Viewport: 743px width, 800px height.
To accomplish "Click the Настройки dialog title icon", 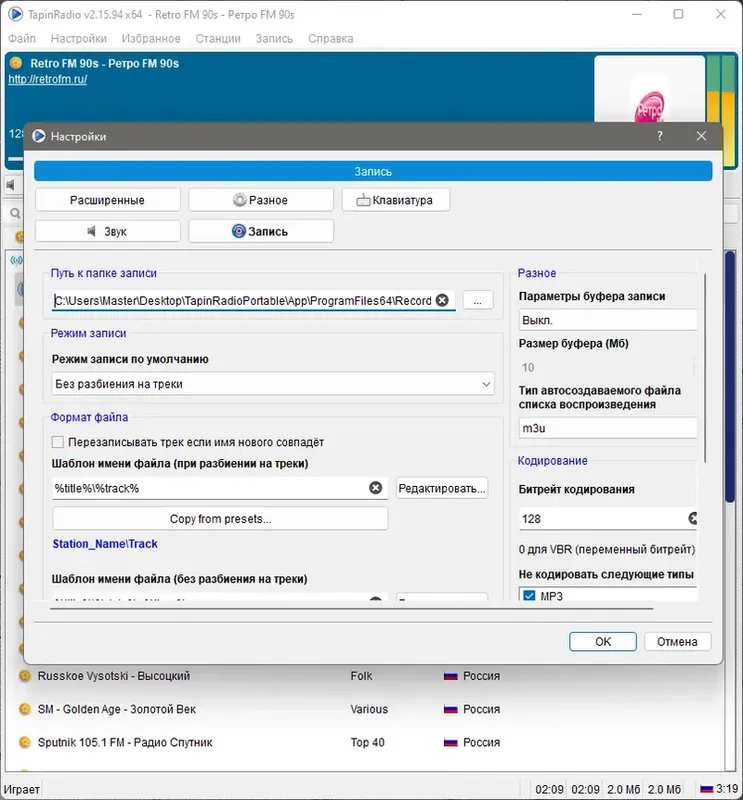I will point(38,136).
